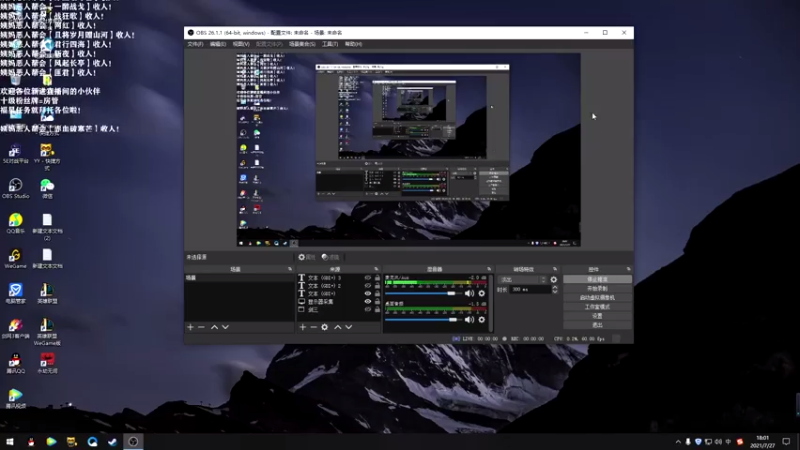Open the 编辑(E) menu
Viewport: 800px width, 450px height.
[218, 44]
